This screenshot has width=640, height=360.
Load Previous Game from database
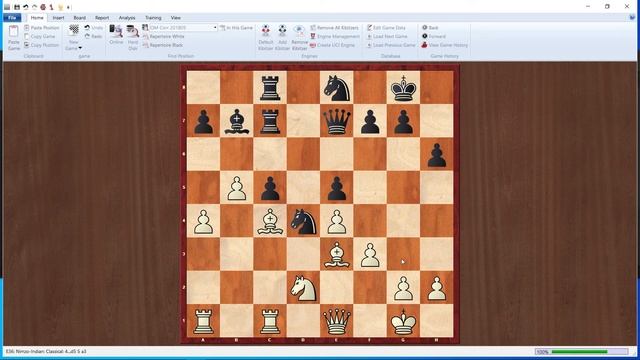[x=391, y=45]
